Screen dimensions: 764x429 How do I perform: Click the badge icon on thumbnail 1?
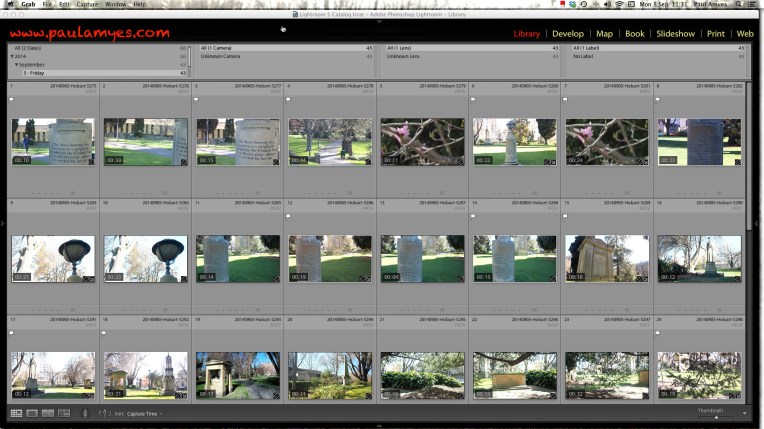pos(89,160)
